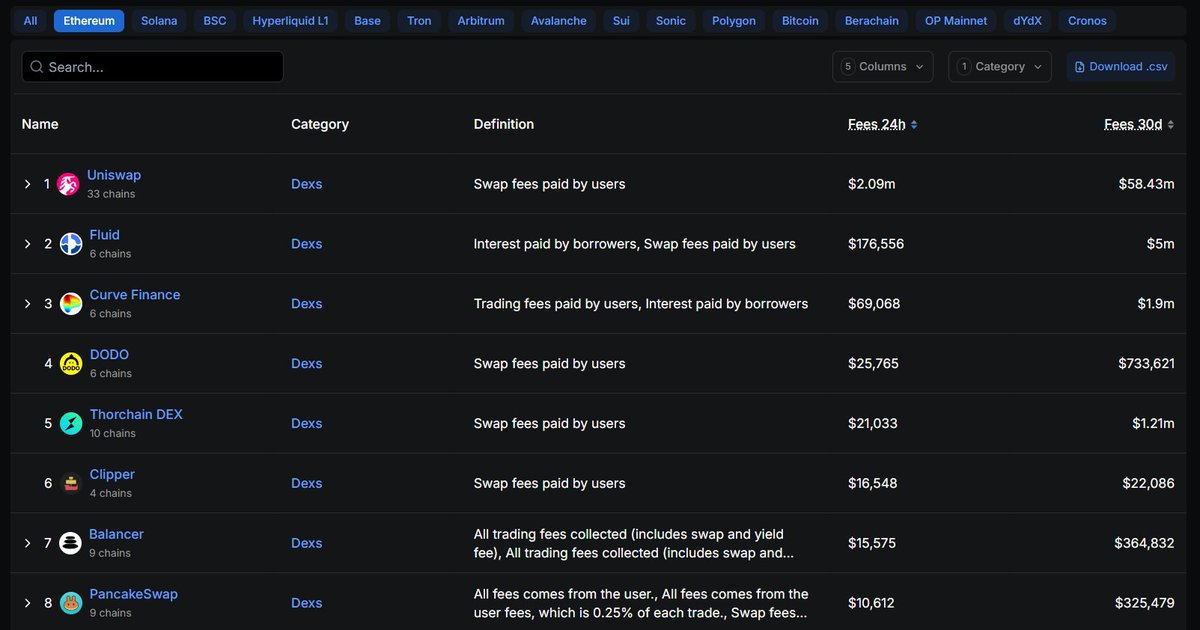1200x630 pixels.
Task: Sort the table by Fees 30d header
Action: (1133, 125)
